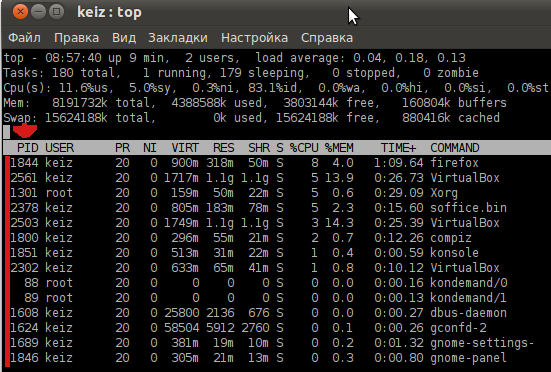The height and width of the screenshot is (372, 551).
Task: Click 25800 VIRT value of dbus-daemon
Action: tap(181, 313)
